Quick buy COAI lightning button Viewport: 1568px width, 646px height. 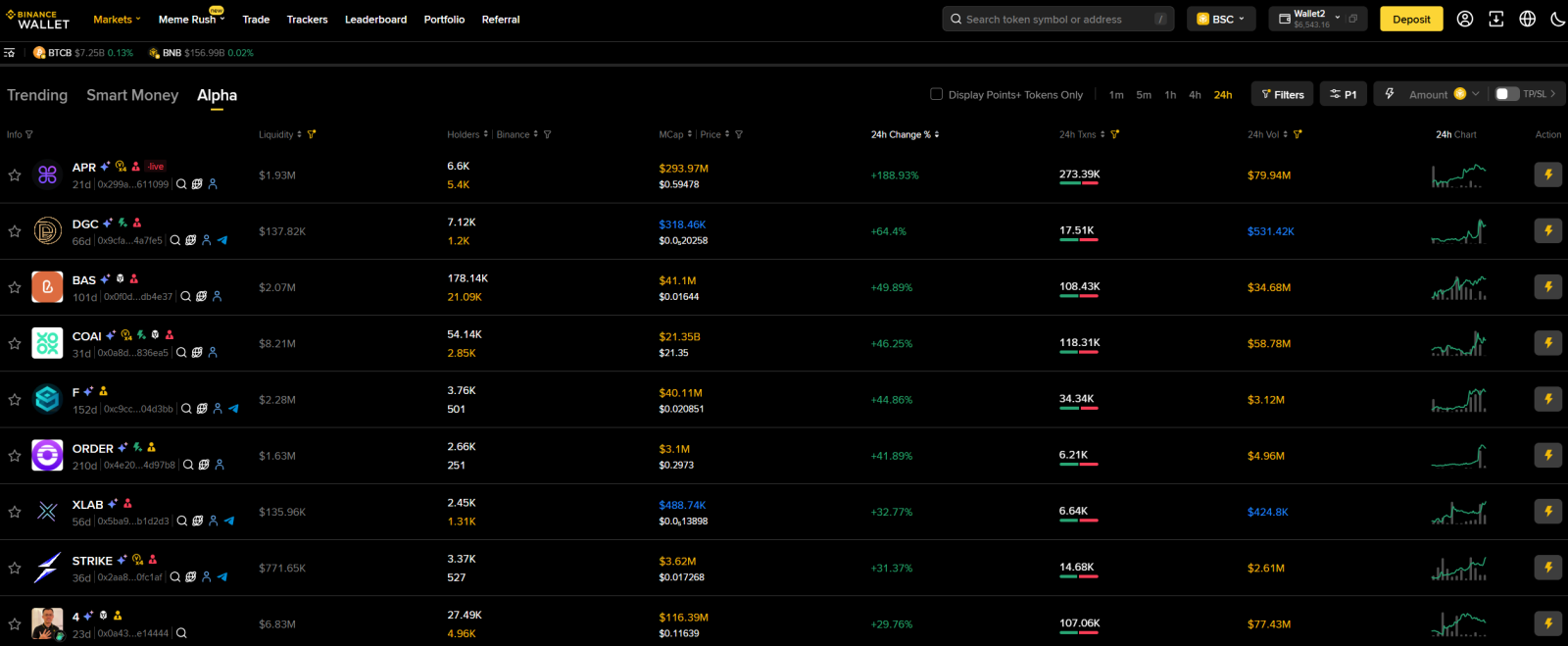(1548, 343)
